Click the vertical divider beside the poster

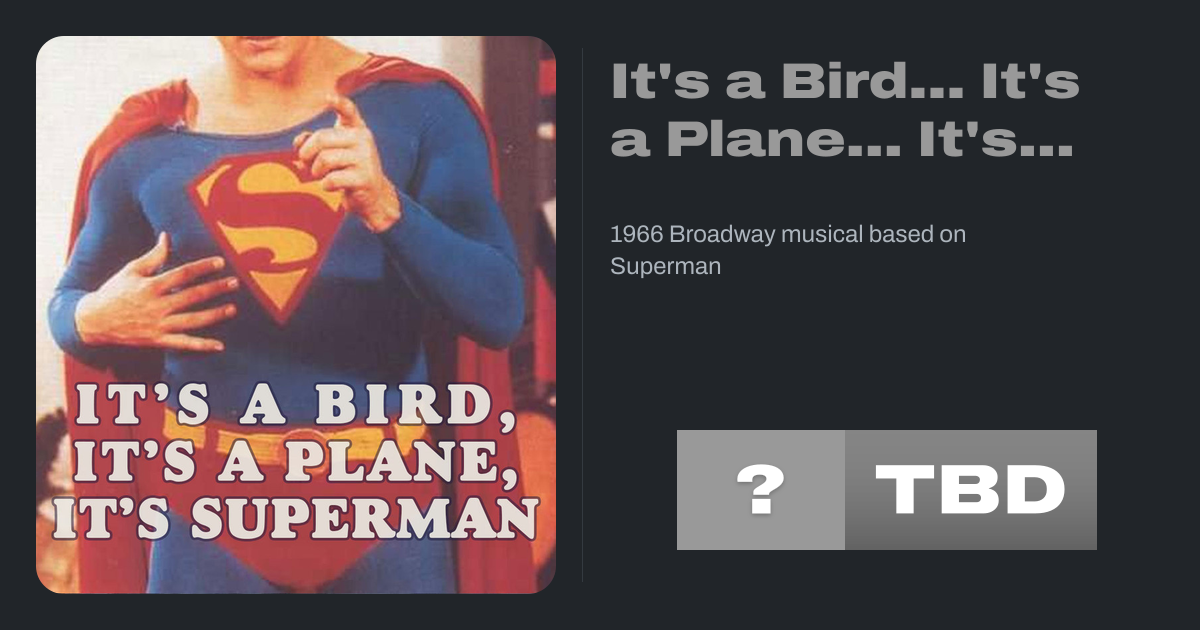coord(583,315)
